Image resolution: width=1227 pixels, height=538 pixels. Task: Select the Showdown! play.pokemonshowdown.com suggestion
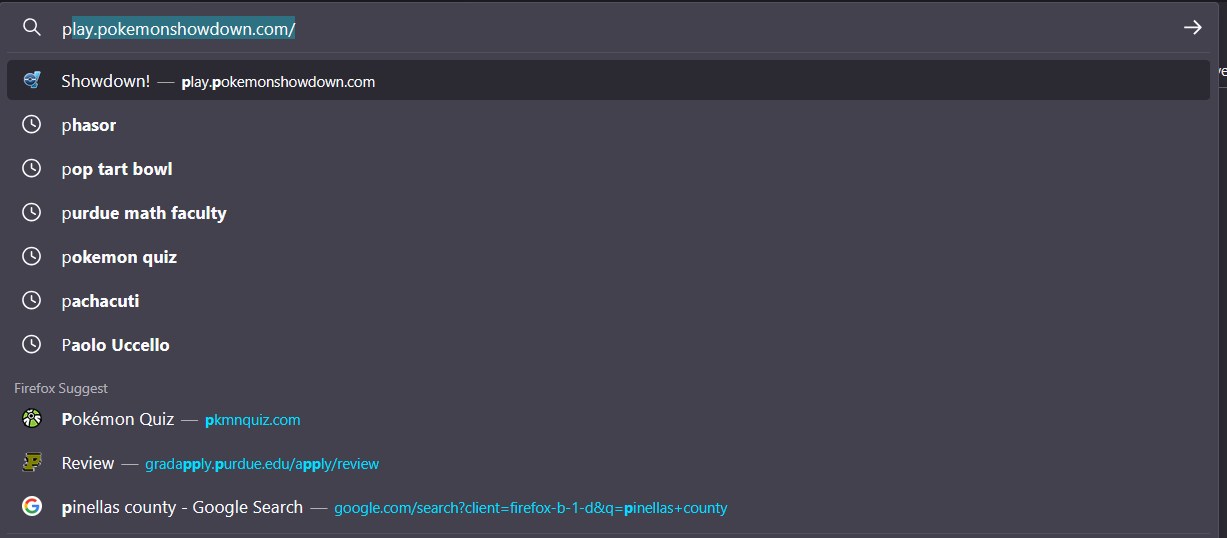(x=608, y=81)
